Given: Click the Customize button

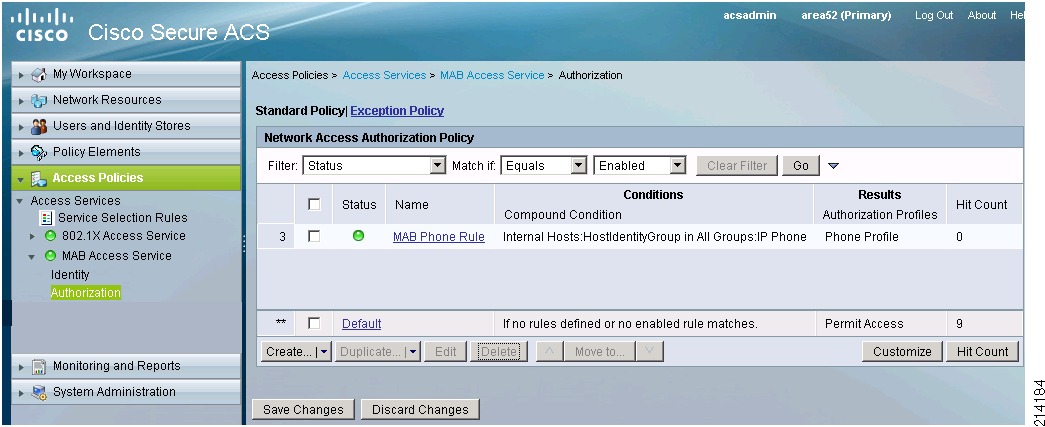Looking at the screenshot, I should coord(902,352).
